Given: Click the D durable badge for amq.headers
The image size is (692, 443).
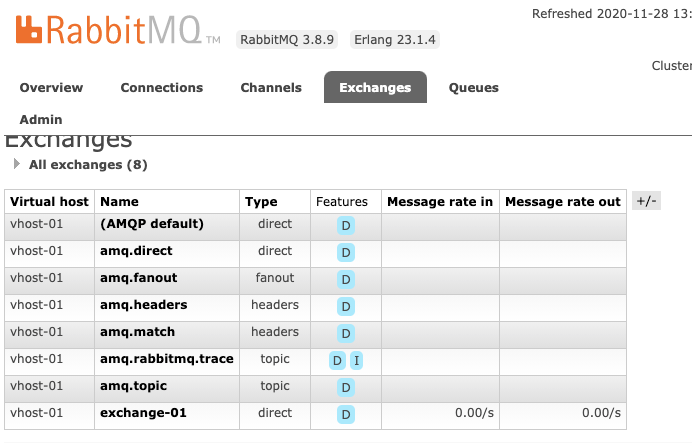Looking at the screenshot, I should 346,307.
